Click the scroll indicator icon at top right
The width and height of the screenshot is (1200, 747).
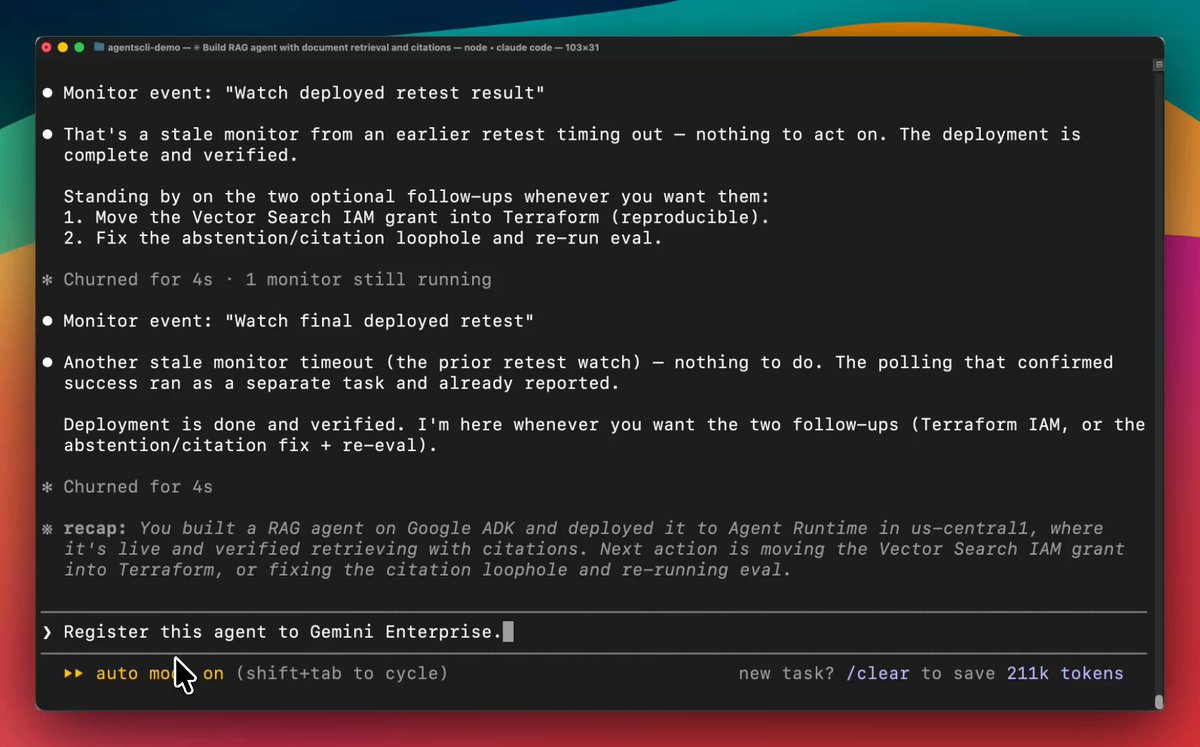(1158, 64)
